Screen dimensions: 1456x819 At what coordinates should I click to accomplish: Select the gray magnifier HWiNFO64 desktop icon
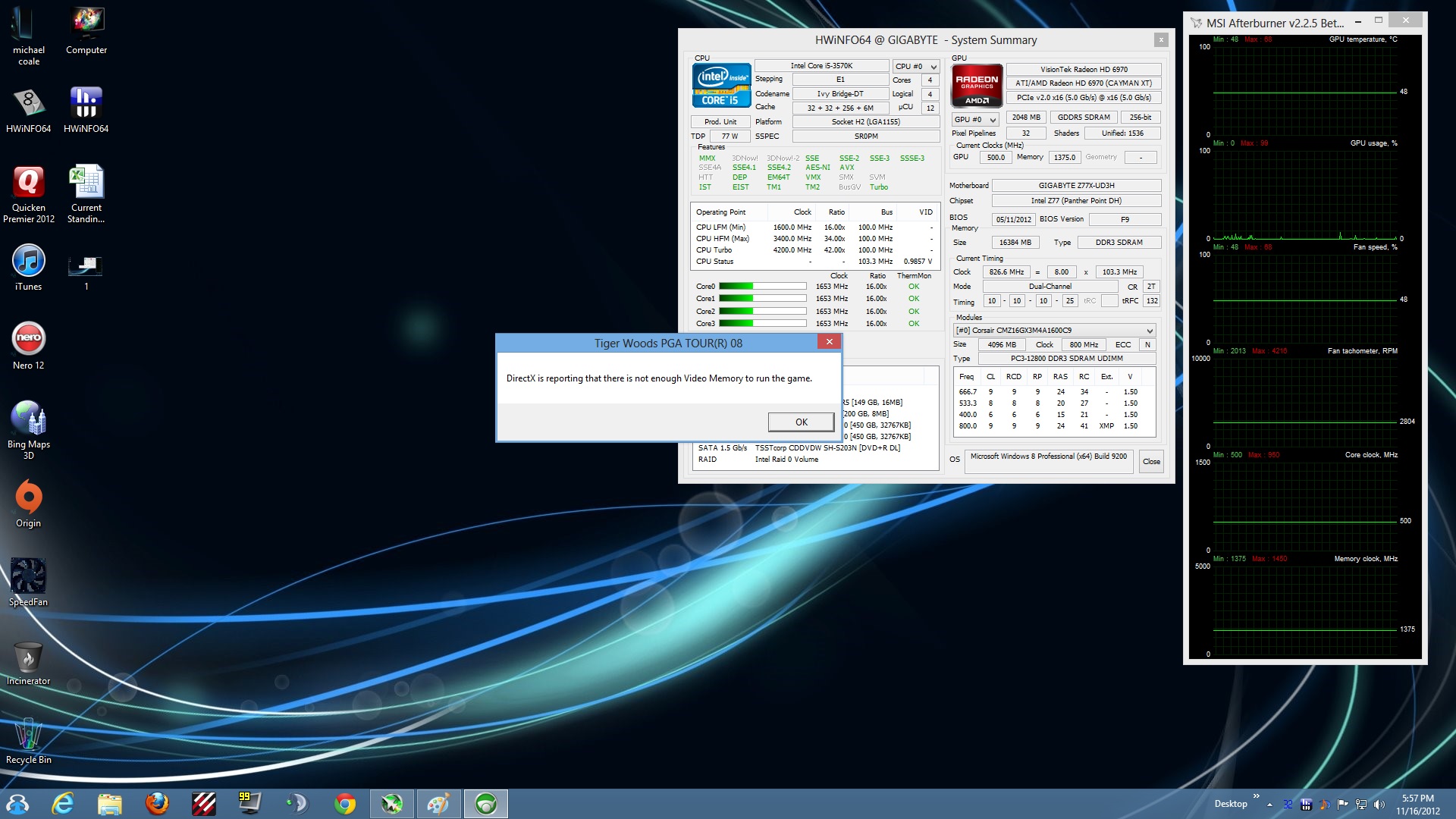[28, 108]
